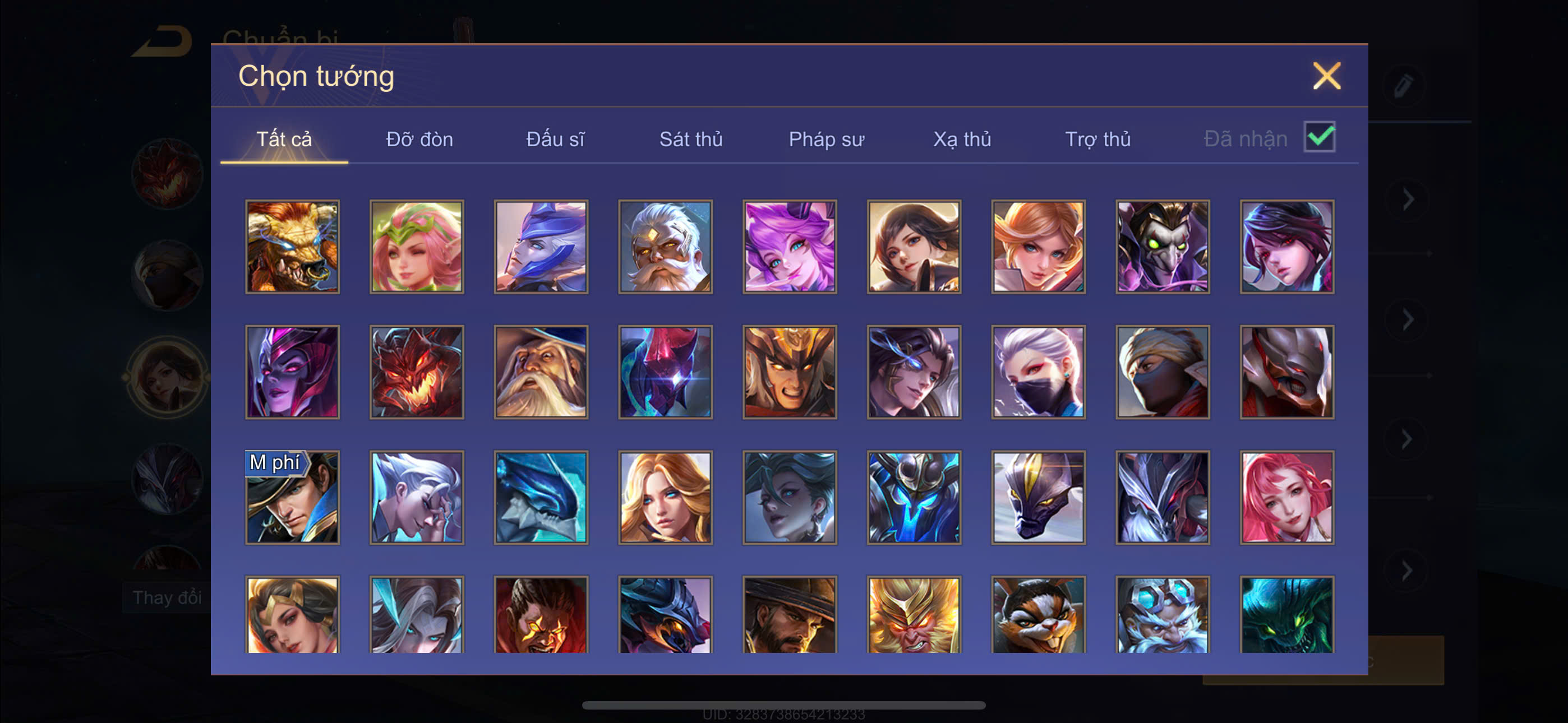Choose the white-bearded elder hero with gold gem

coord(665,247)
